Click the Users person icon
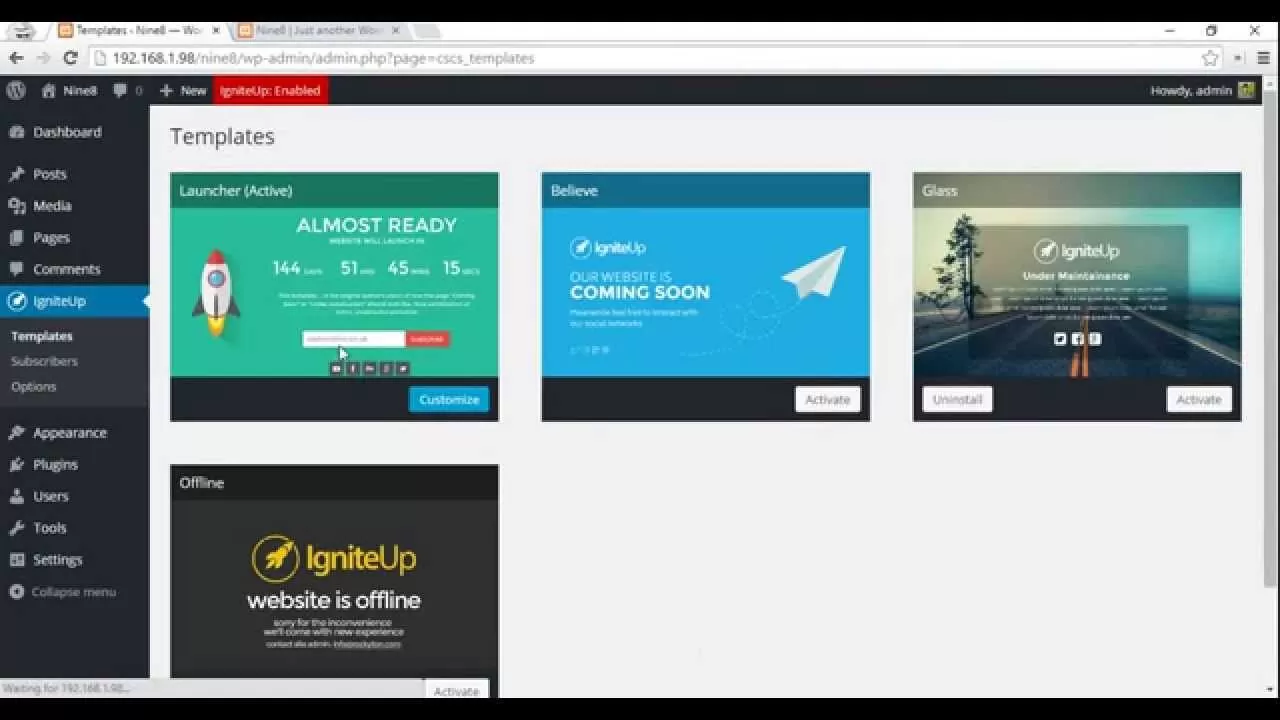This screenshot has height=720, width=1280. [16, 496]
